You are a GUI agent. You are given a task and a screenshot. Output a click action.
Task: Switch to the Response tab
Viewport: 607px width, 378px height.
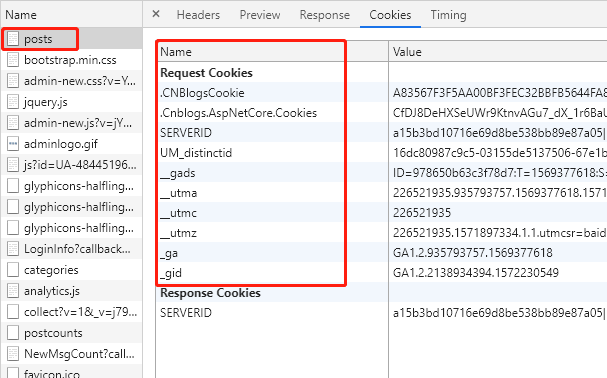pyautogui.click(x=324, y=15)
